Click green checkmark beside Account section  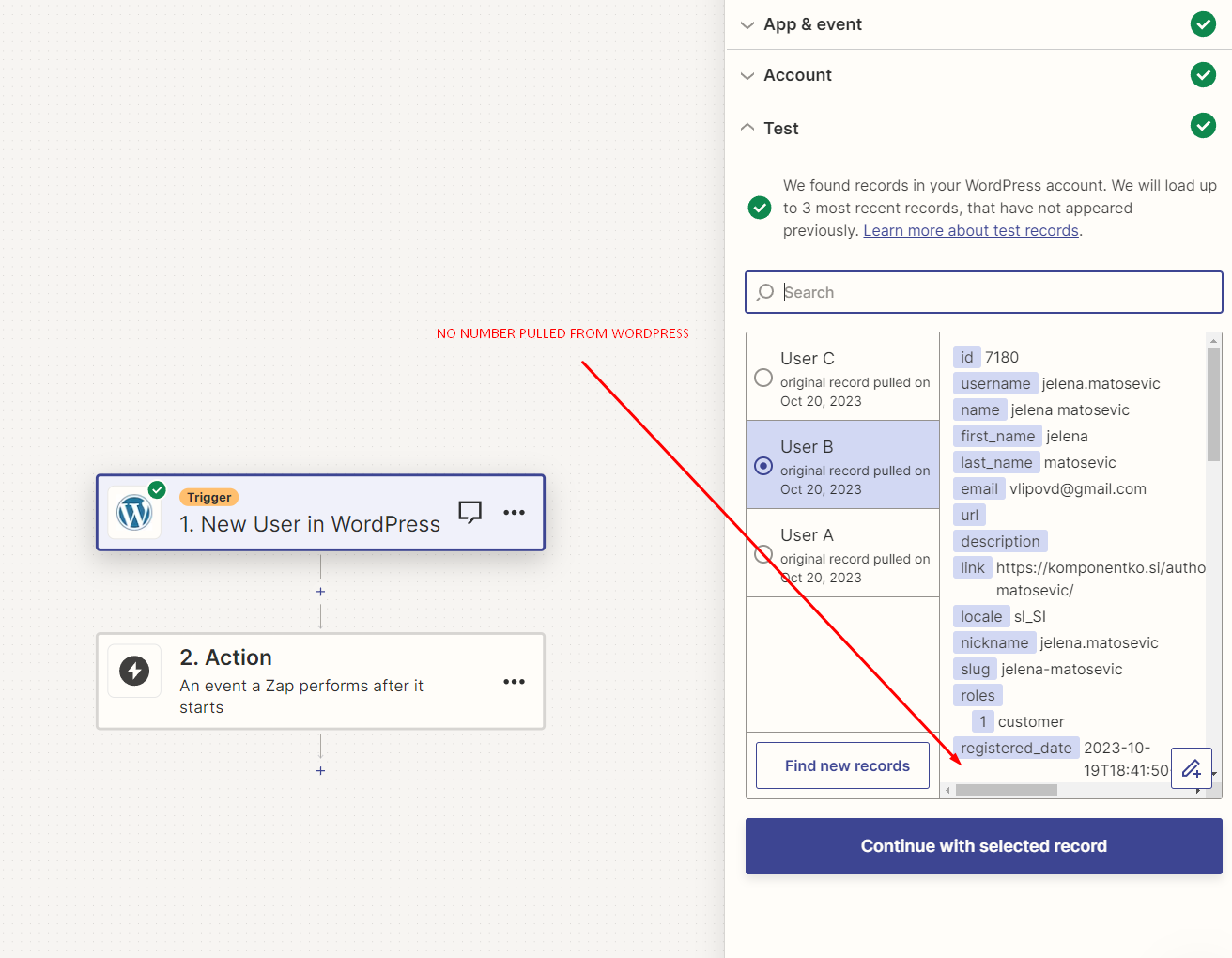coord(1203,74)
